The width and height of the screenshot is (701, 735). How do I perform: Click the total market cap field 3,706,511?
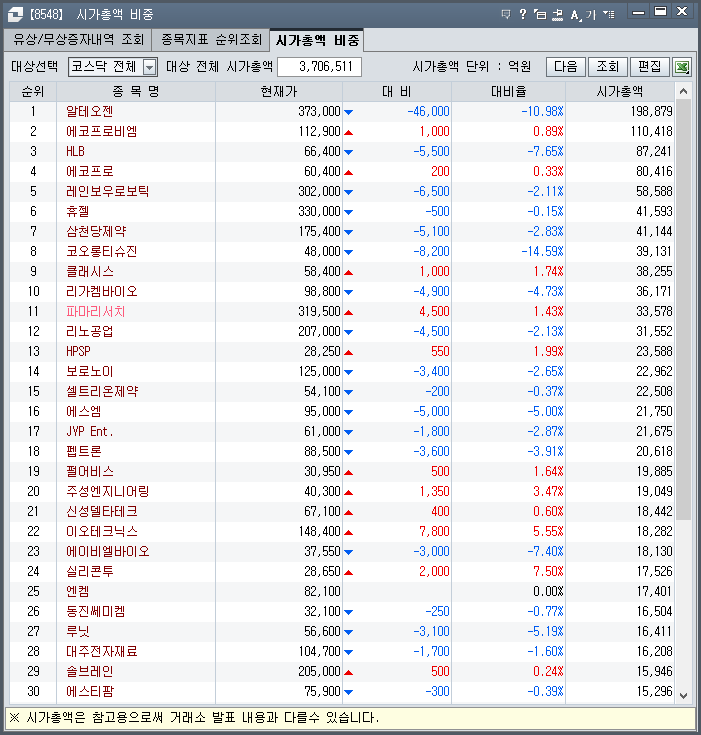tap(319, 67)
